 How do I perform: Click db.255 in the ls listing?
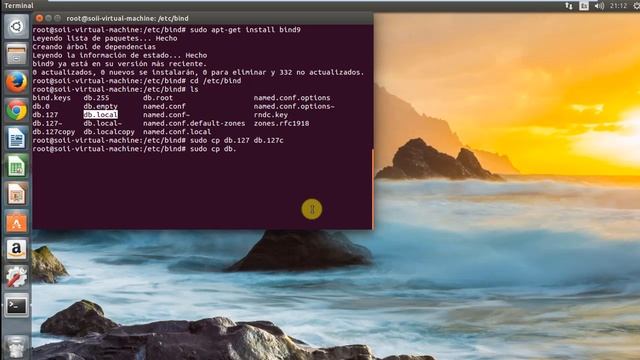pyautogui.click(x=96, y=98)
